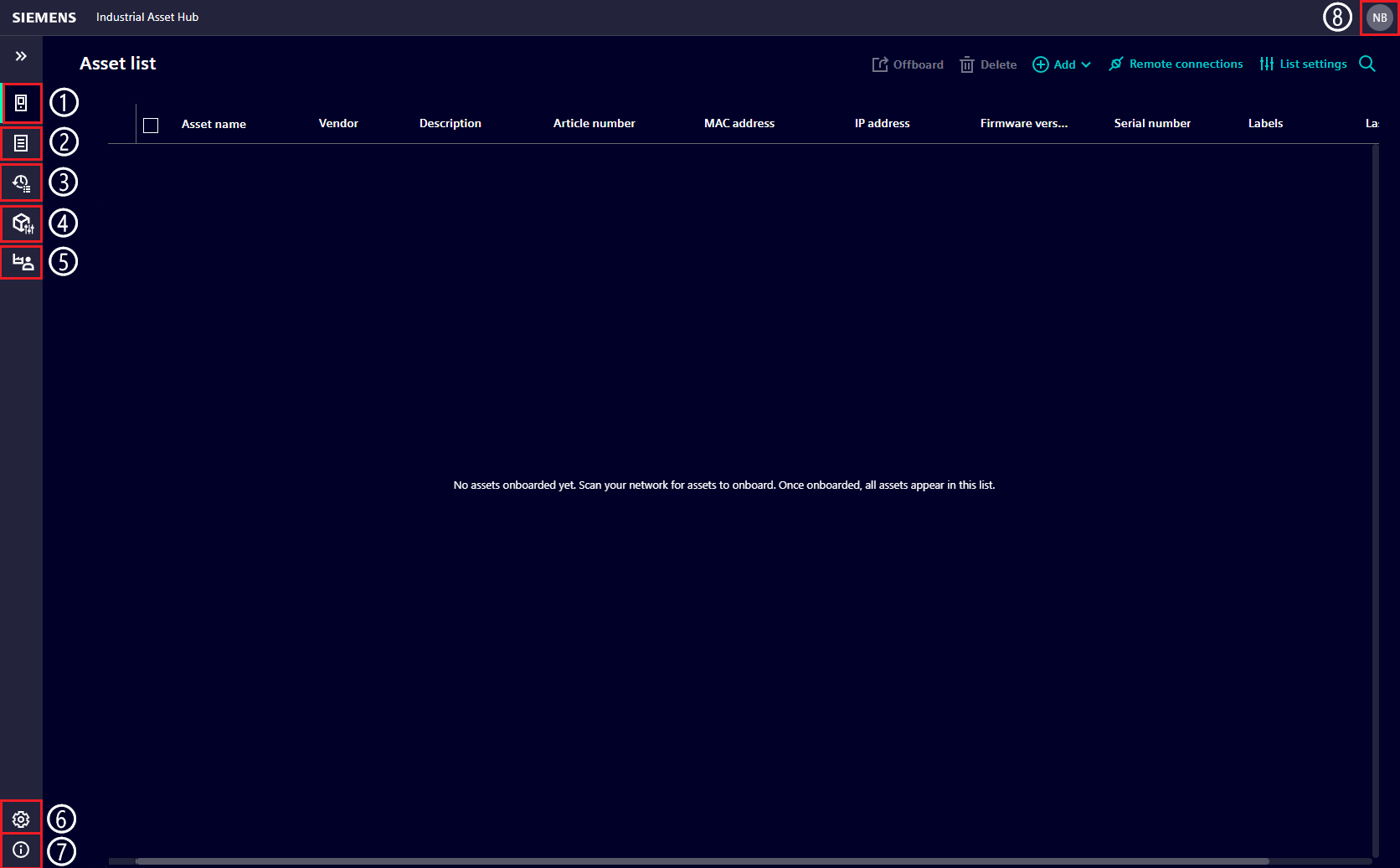Click the info icon in sidebar
The image size is (1400, 868).
click(x=21, y=850)
